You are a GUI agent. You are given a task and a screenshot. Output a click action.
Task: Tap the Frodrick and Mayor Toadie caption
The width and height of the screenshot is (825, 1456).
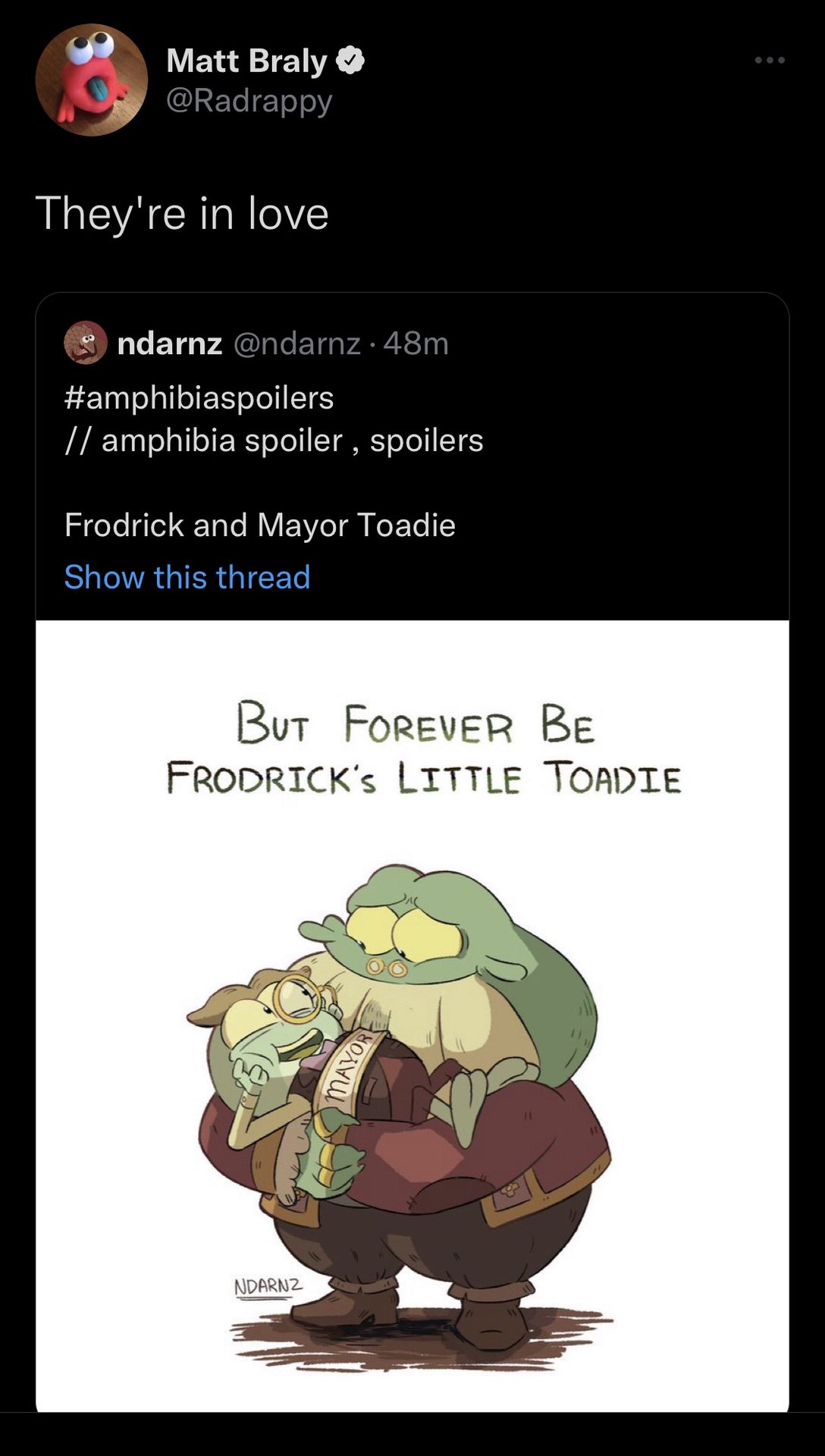(260, 525)
